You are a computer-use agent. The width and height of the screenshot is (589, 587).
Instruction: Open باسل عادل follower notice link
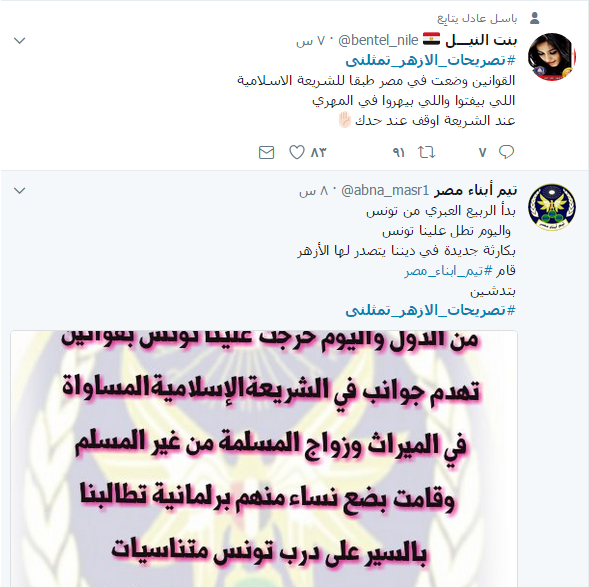pyautogui.click(x=477, y=18)
